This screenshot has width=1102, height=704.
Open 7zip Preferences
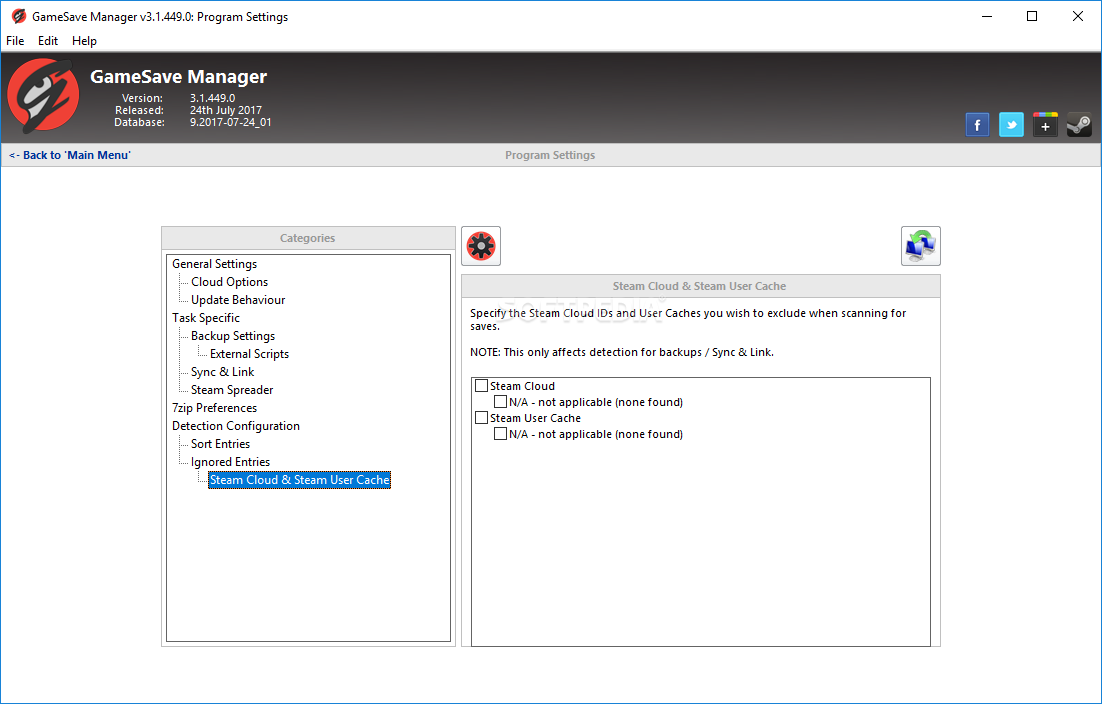214,408
